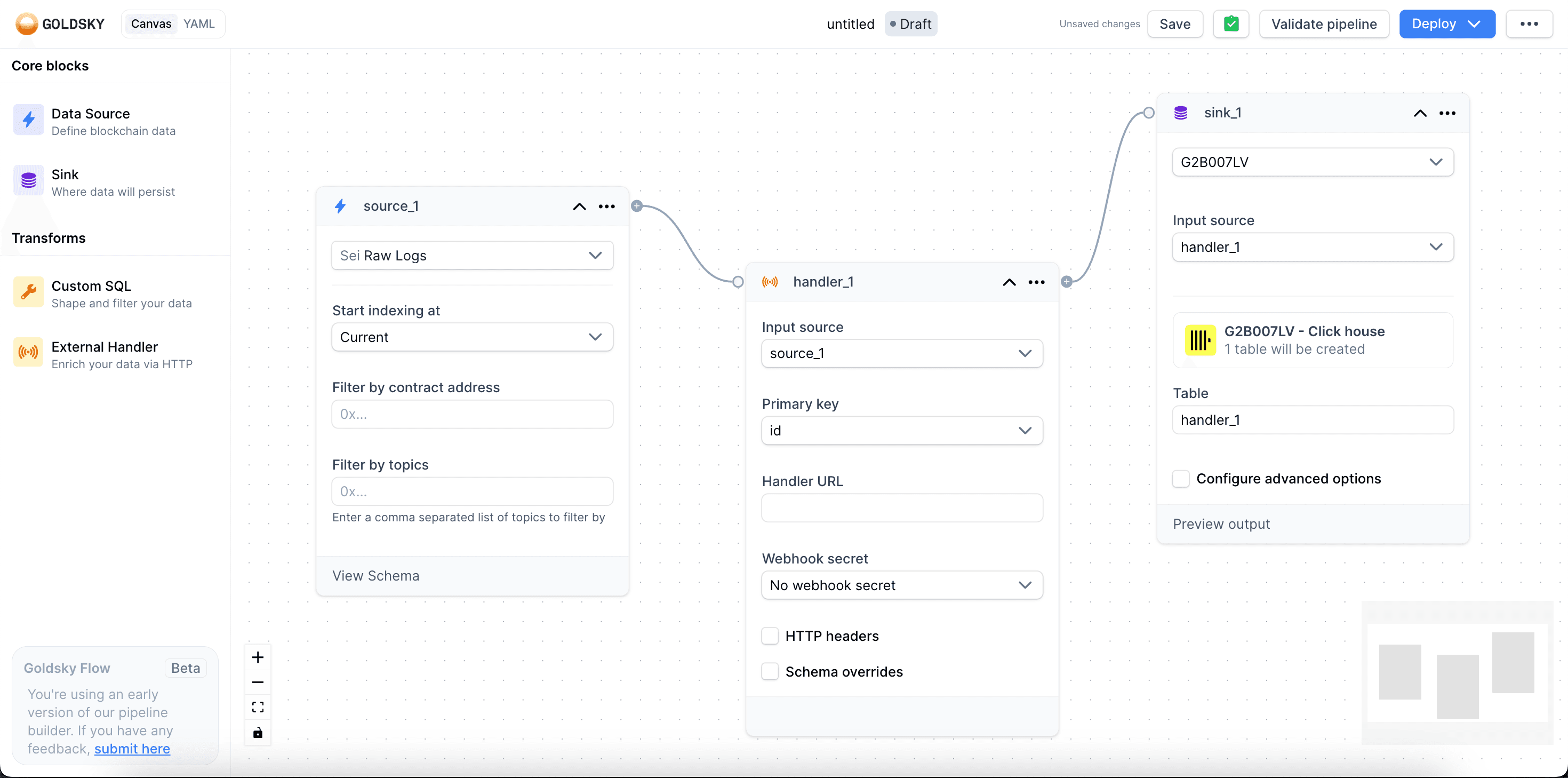The width and height of the screenshot is (1568, 778).
Task: Click the canvas zoom out minus icon
Action: [x=258, y=682]
